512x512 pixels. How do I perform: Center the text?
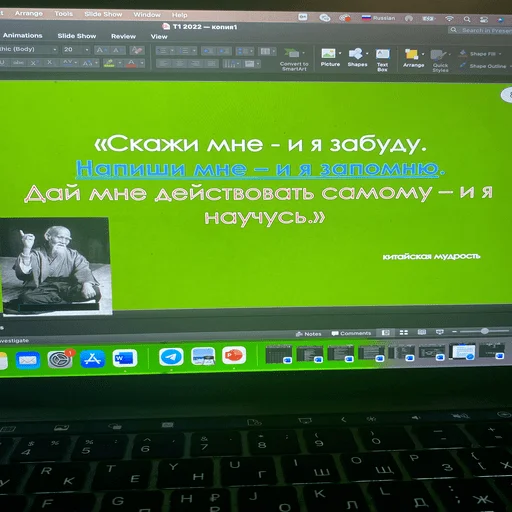pyautogui.click(x=179, y=63)
